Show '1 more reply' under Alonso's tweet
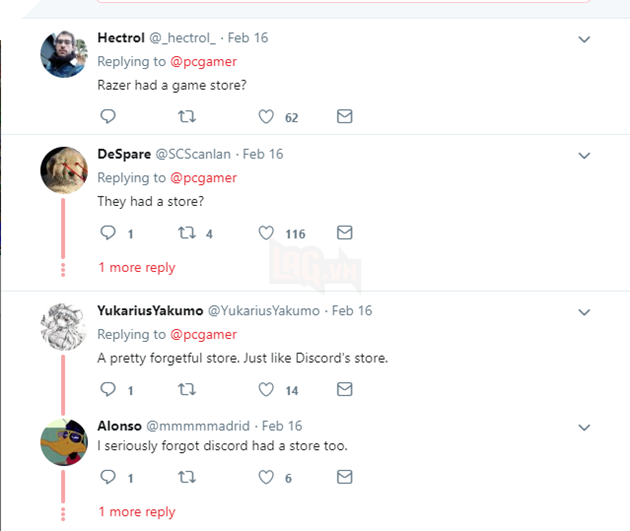Screen dimensions: 630x531 coord(136,512)
